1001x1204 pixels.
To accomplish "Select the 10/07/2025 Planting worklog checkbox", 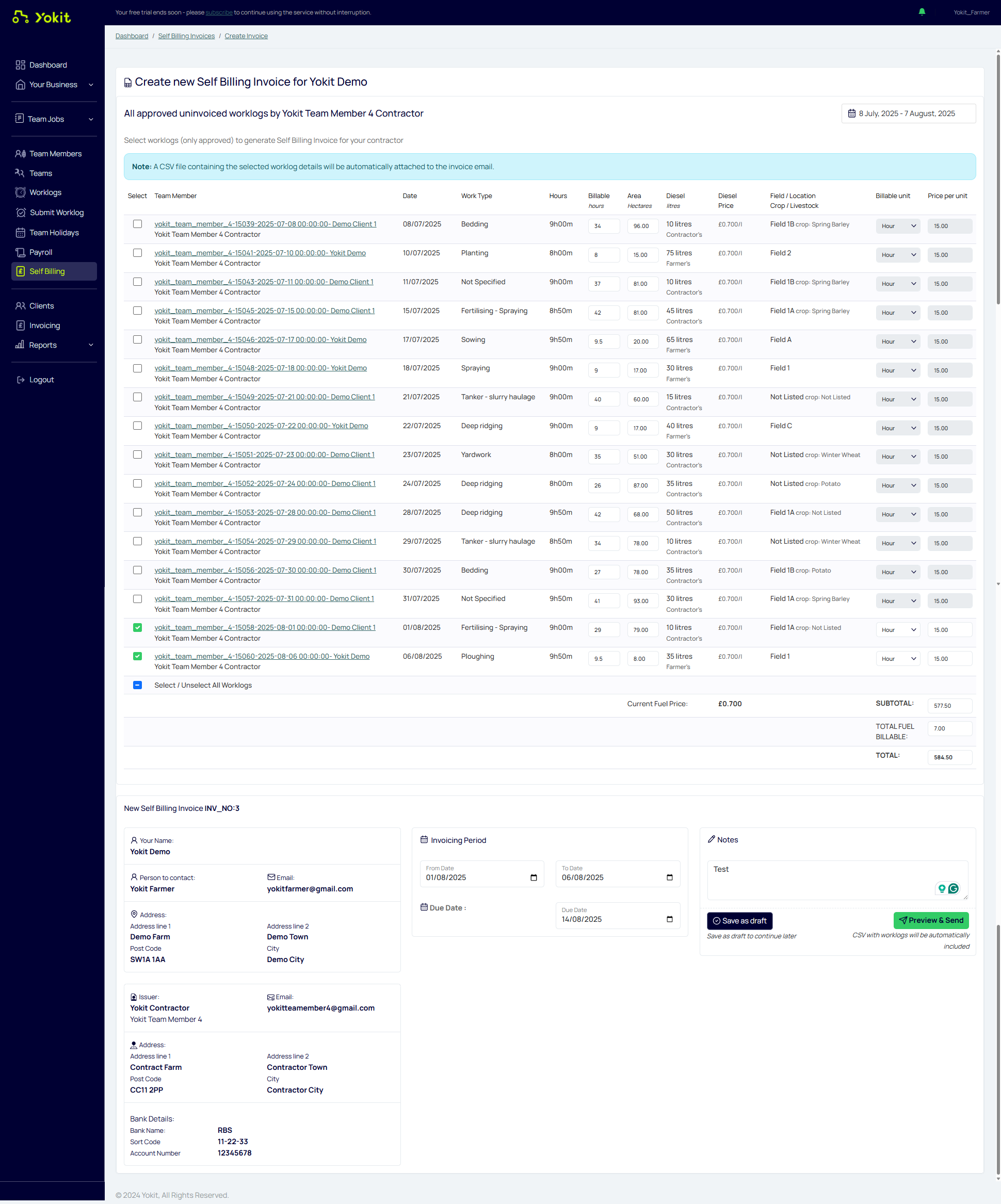I will point(138,253).
